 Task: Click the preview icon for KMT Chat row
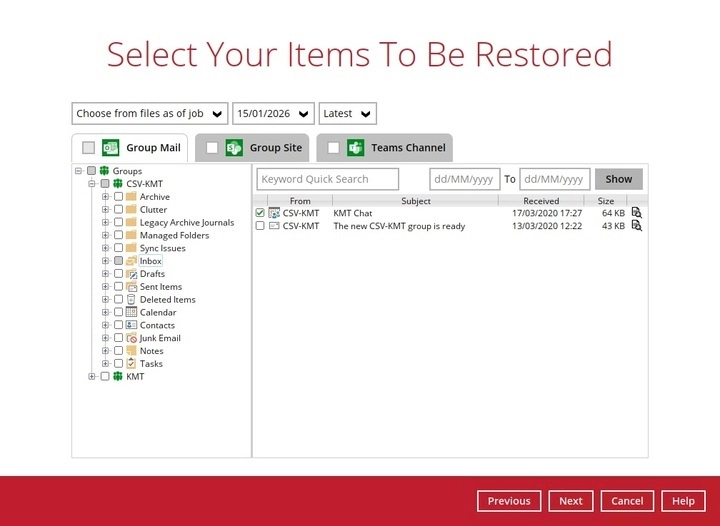[636, 213]
